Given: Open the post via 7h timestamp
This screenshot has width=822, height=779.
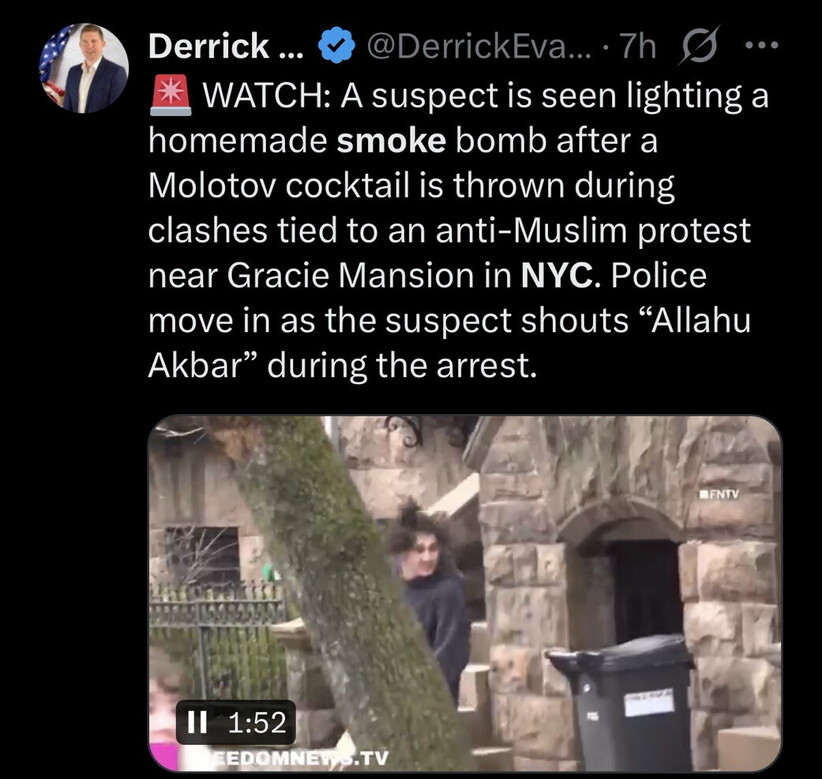Looking at the screenshot, I should pos(637,46).
